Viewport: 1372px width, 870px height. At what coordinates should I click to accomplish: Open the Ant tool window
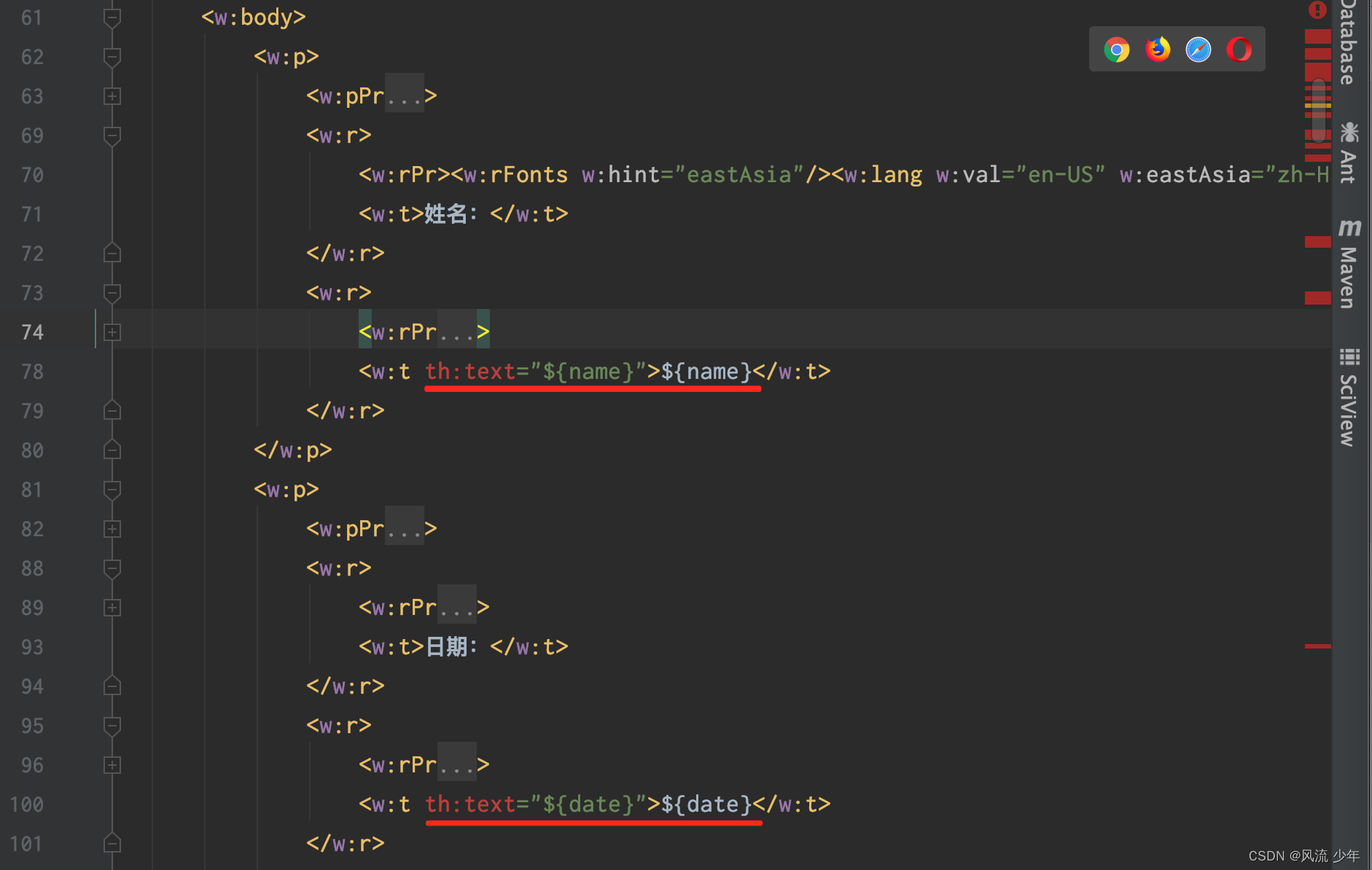pos(1349,153)
